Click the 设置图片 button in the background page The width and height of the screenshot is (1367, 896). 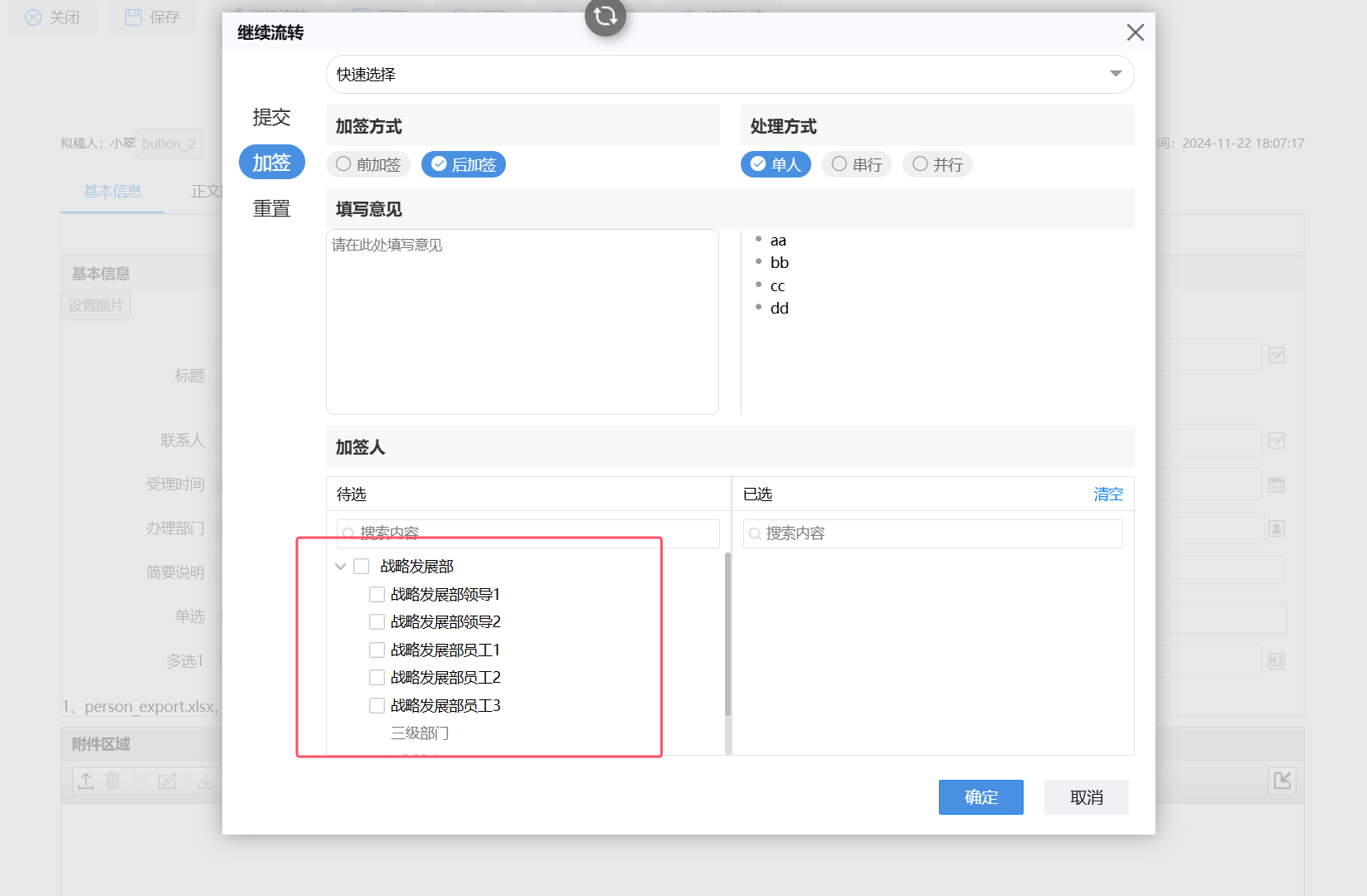tap(96, 306)
